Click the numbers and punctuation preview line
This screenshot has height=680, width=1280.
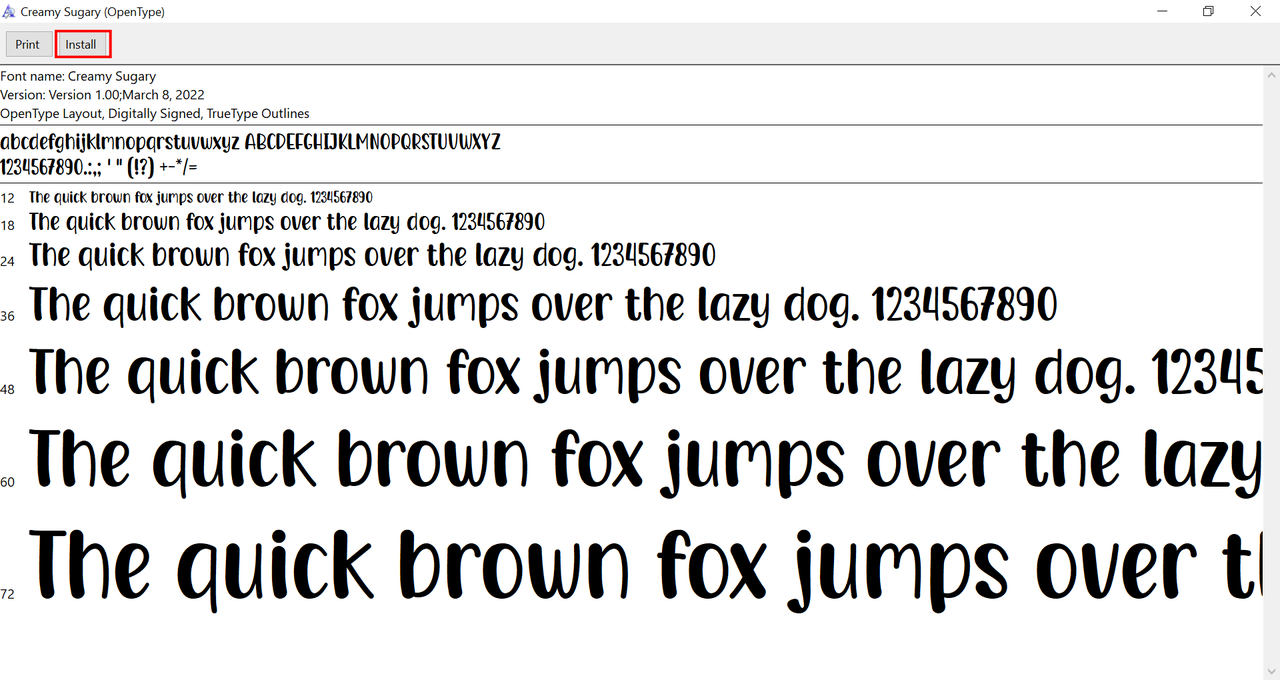tap(100, 167)
